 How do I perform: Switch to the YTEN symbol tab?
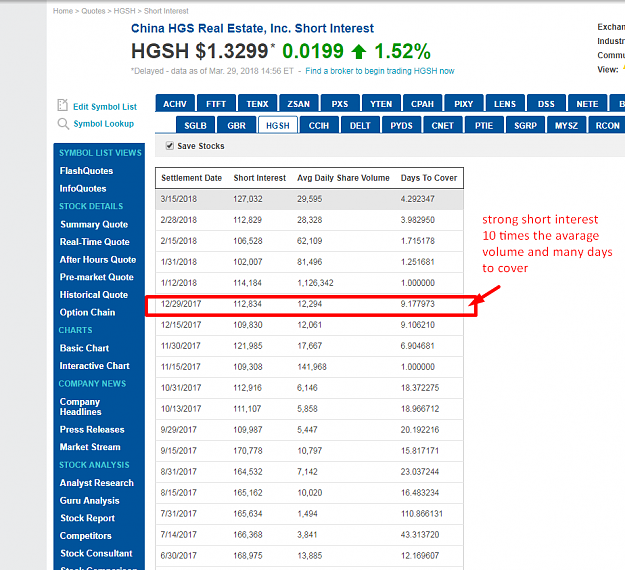pos(381,104)
